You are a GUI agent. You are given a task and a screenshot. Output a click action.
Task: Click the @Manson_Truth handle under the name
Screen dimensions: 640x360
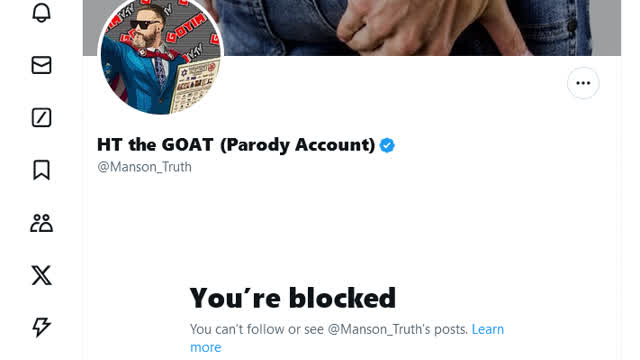[144, 167]
